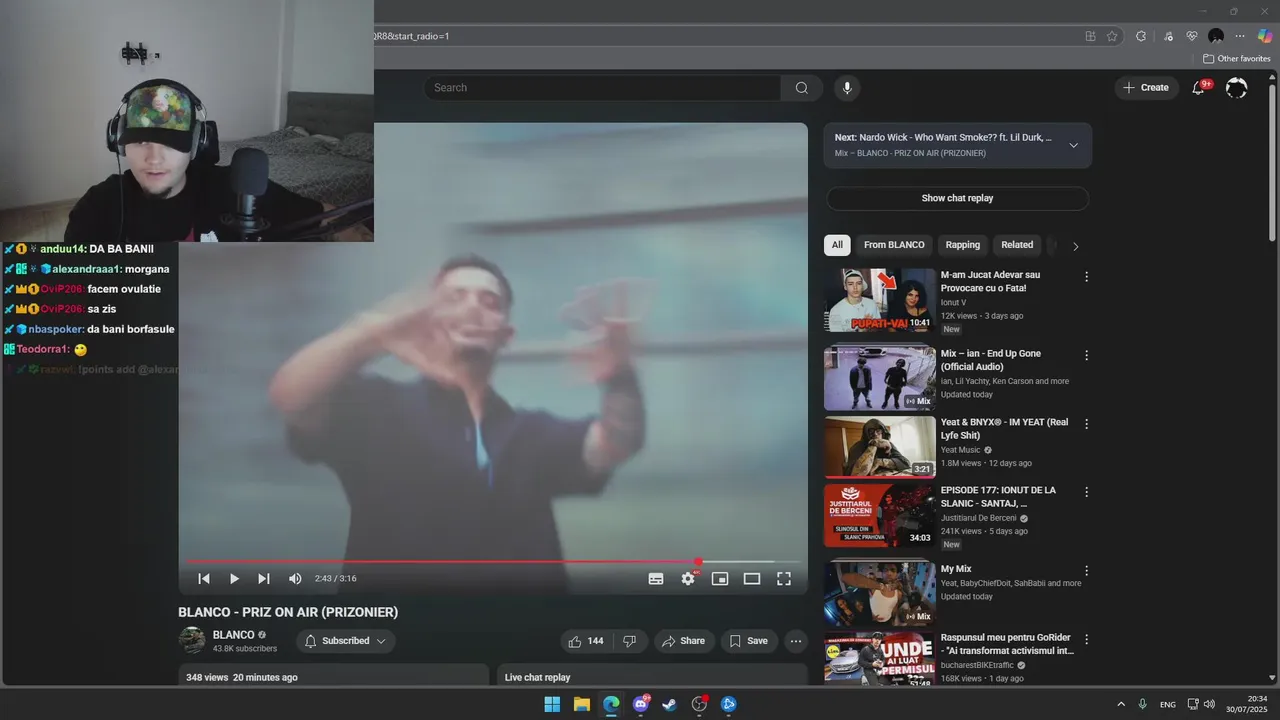This screenshot has height=720, width=1280.
Task: Open Copilot sidebar icon
Action: pyautogui.click(x=1264, y=36)
